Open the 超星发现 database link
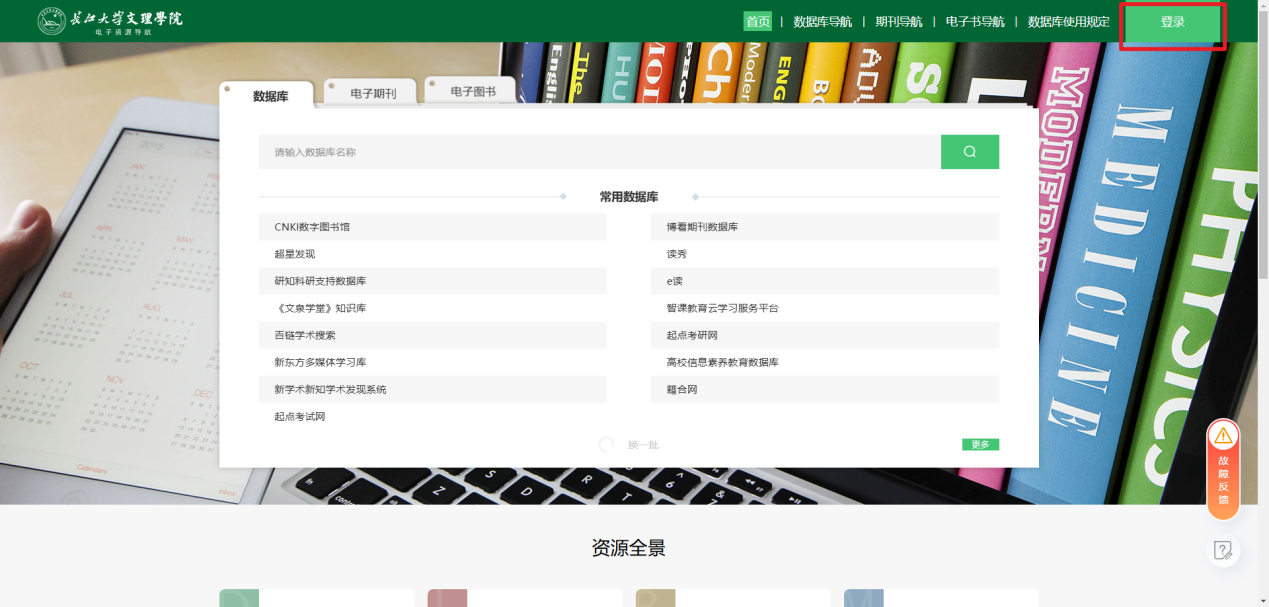The height and width of the screenshot is (607, 1269). tap(295, 254)
